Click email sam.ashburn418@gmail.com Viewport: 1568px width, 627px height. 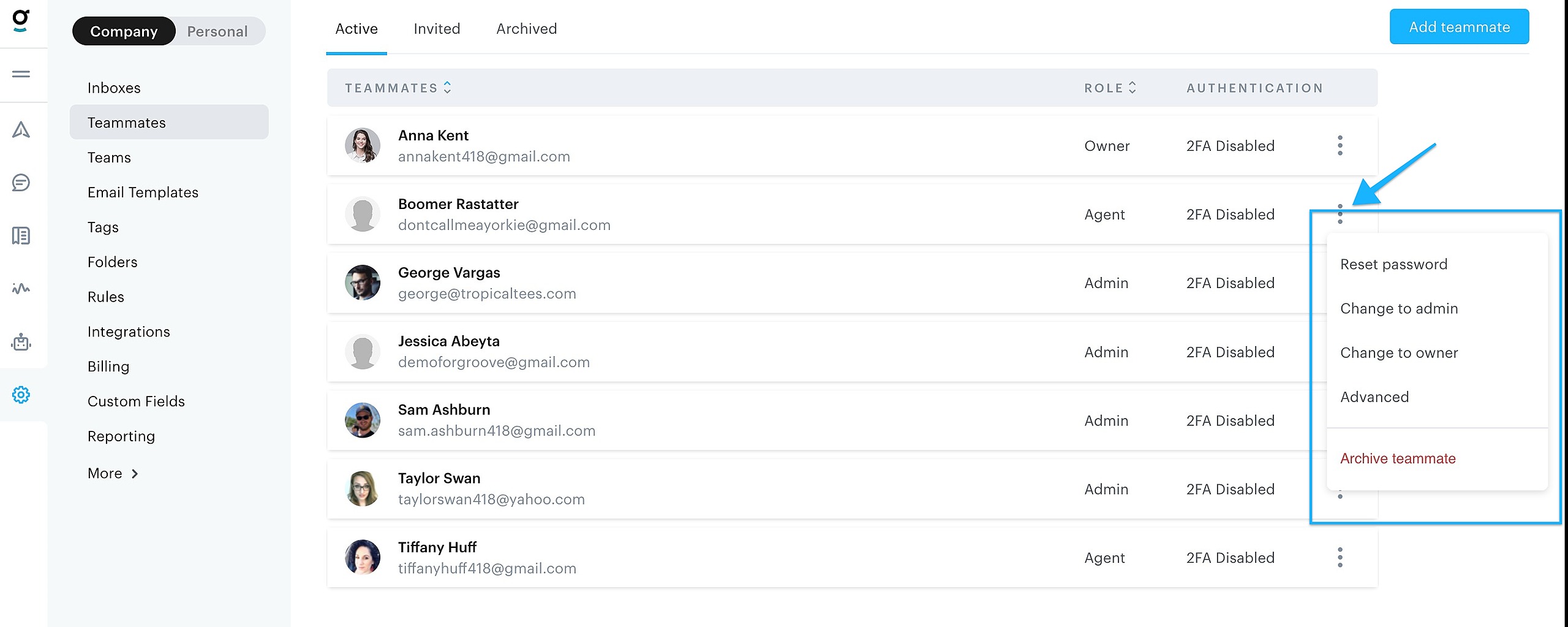(497, 431)
